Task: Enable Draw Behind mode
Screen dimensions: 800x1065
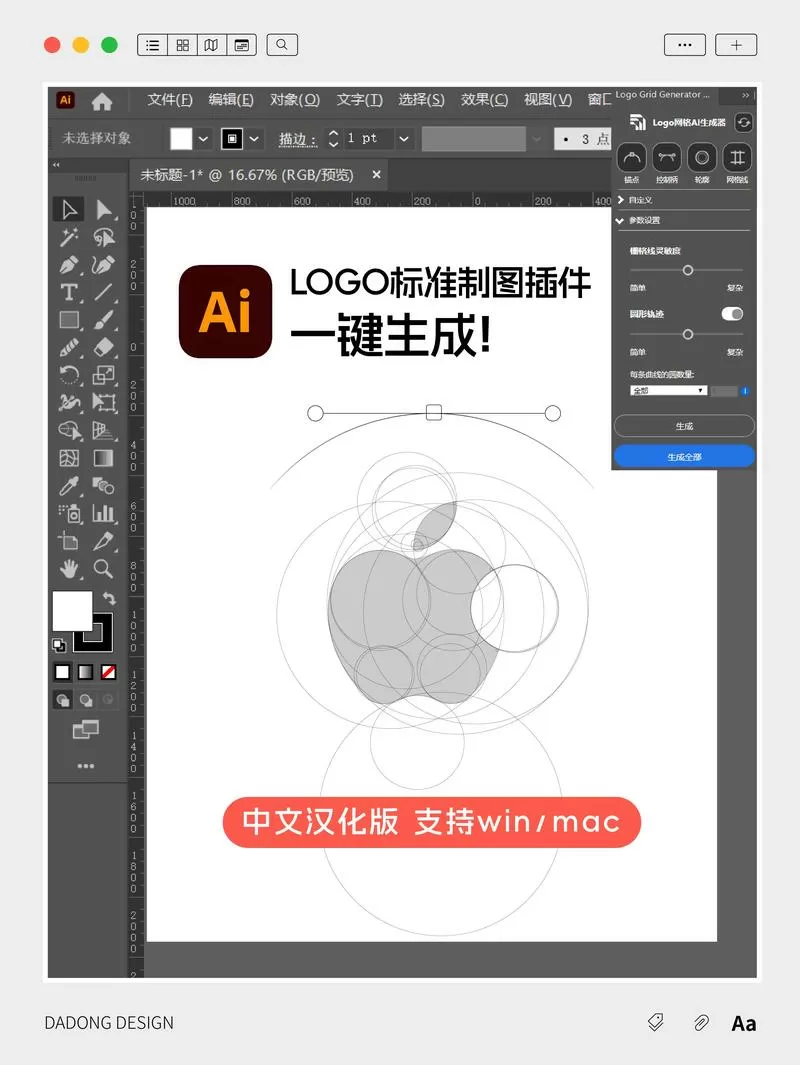Action: pyautogui.click(x=86, y=700)
